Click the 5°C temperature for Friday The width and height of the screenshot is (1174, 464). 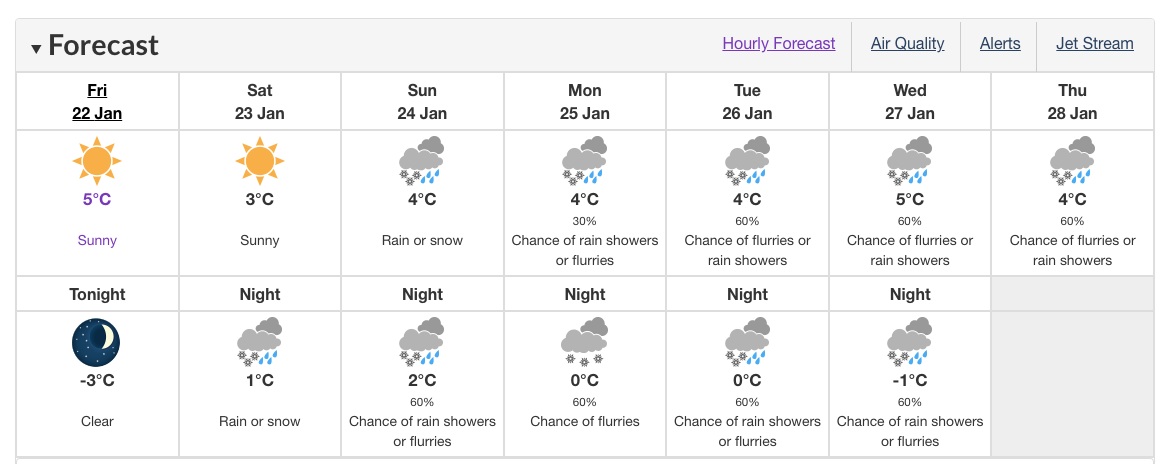pos(97,200)
